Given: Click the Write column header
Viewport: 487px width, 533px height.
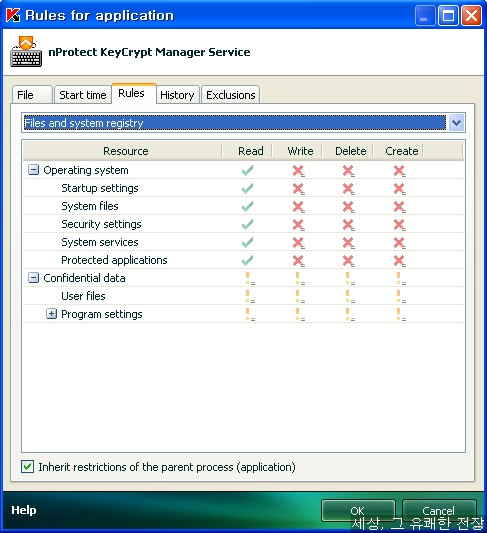Looking at the screenshot, I should point(297,151).
